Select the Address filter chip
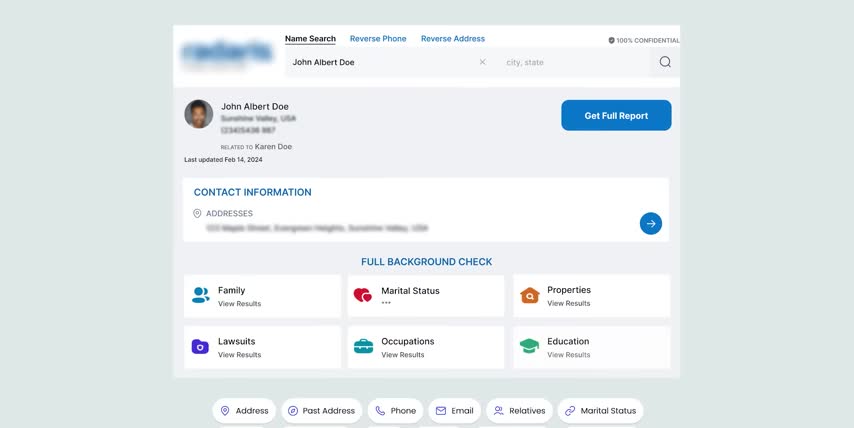This screenshot has height=428, width=854. [x=244, y=411]
